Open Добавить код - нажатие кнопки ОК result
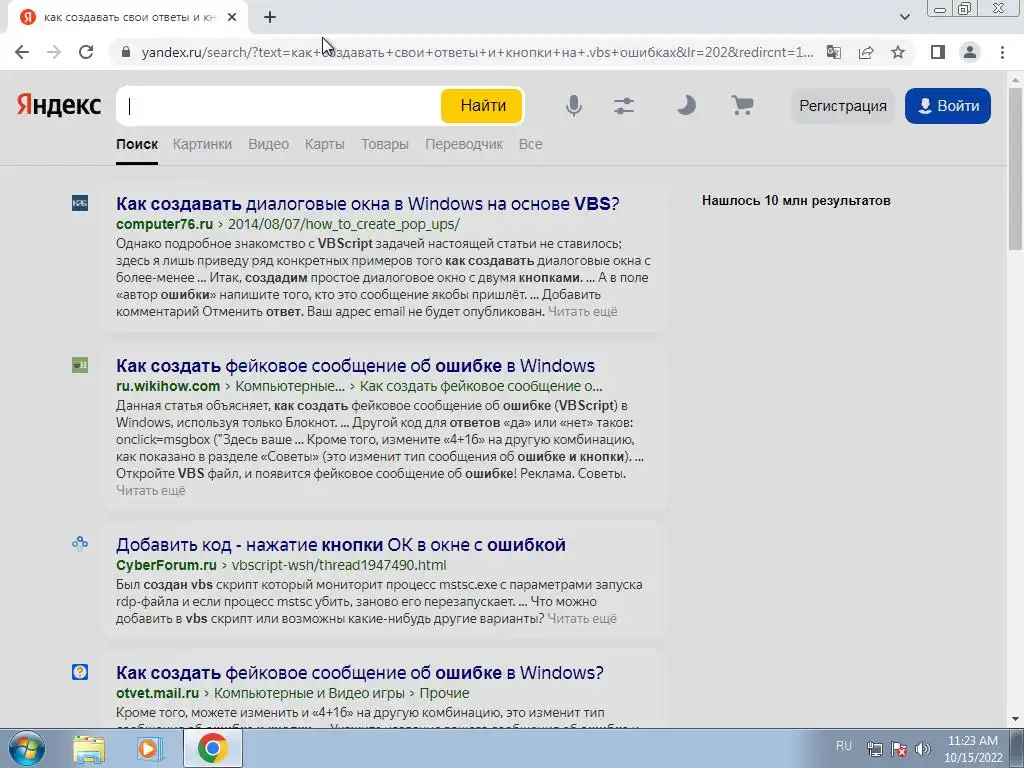Image resolution: width=1024 pixels, height=768 pixels. 341,545
